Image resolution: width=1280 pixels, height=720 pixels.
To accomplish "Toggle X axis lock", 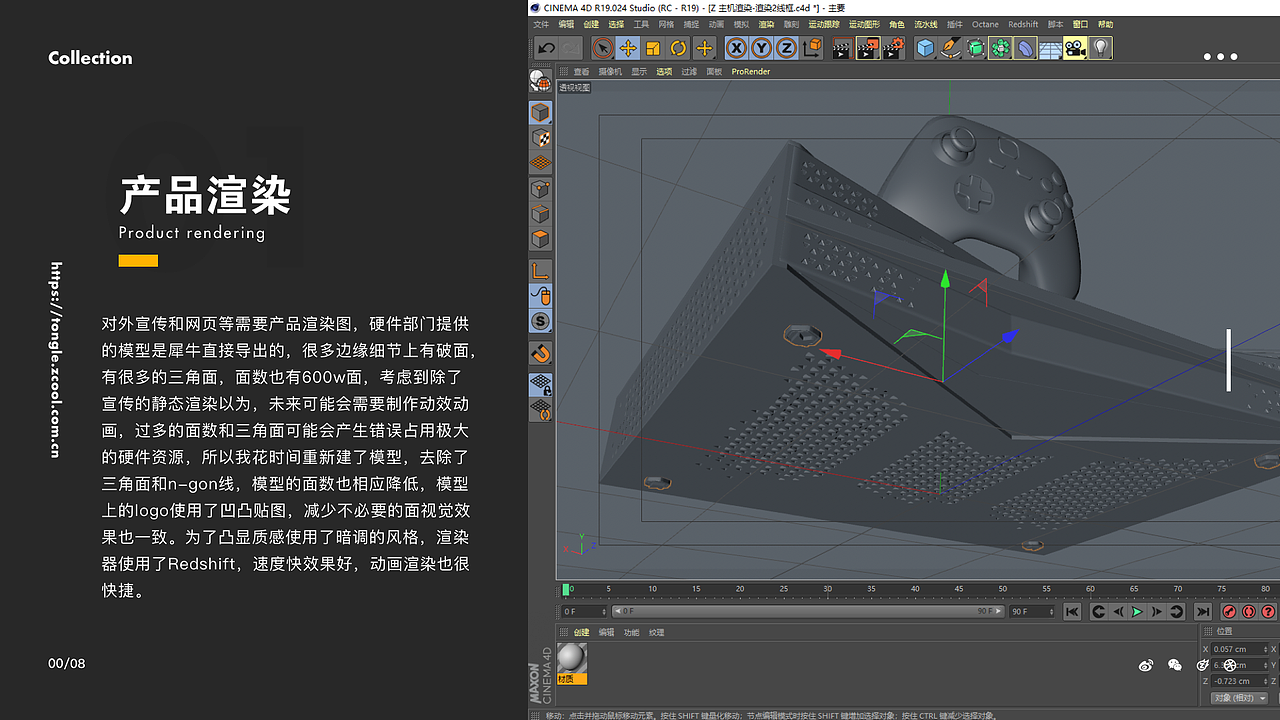I will tap(736, 48).
